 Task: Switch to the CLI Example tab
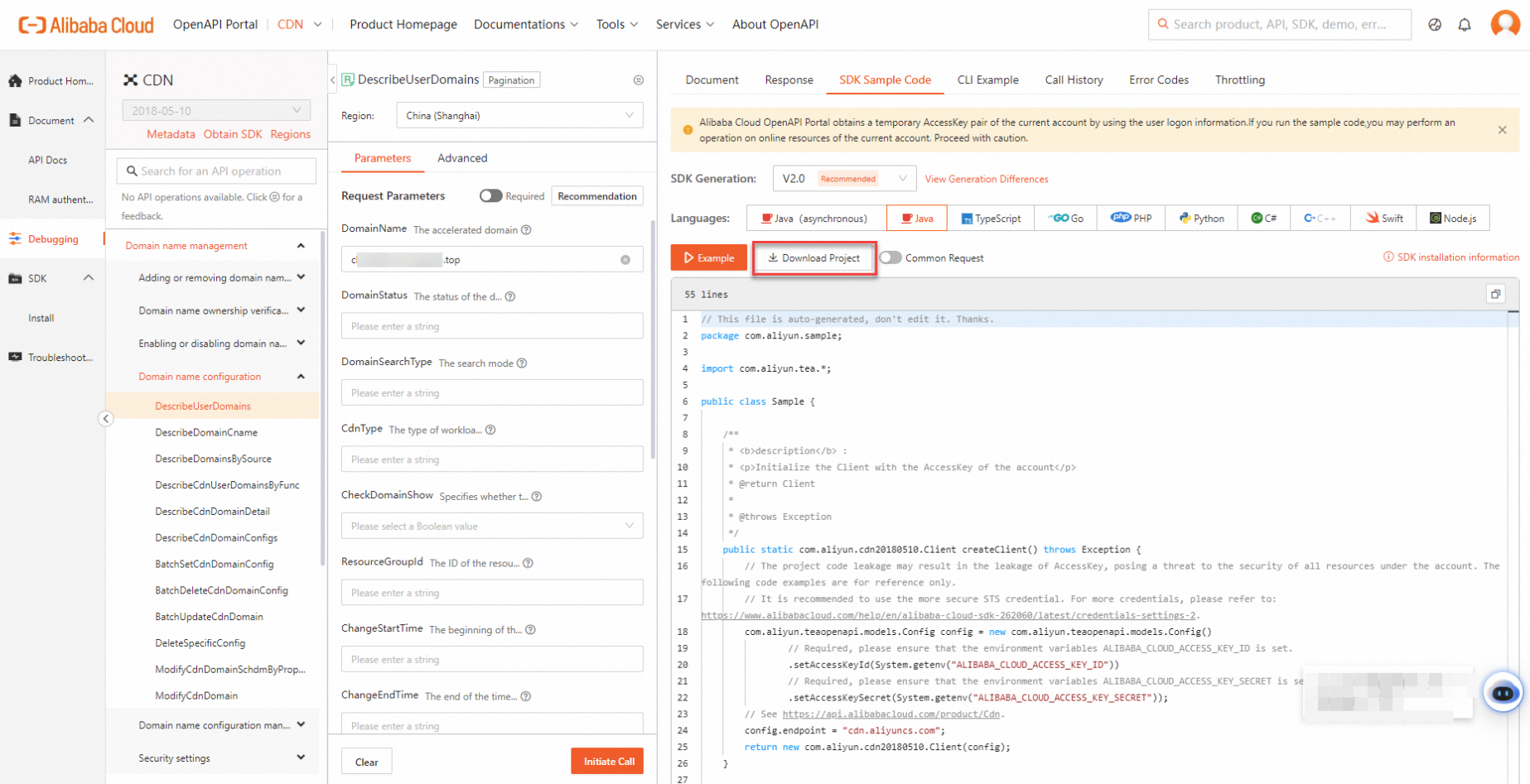pyautogui.click(x=987, y=80)
